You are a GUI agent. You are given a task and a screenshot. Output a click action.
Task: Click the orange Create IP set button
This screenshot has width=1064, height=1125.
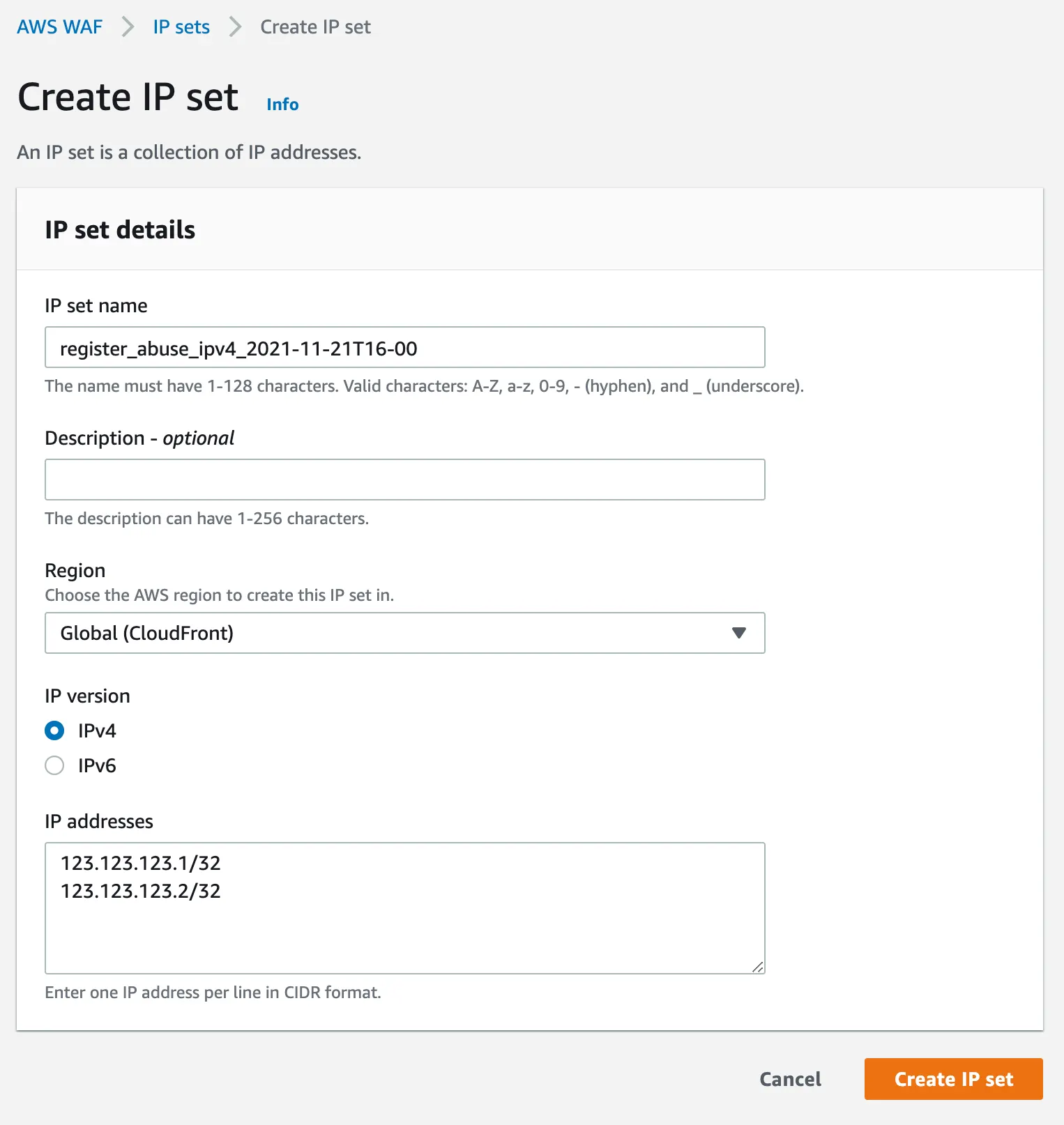(x=953, y=1079)
